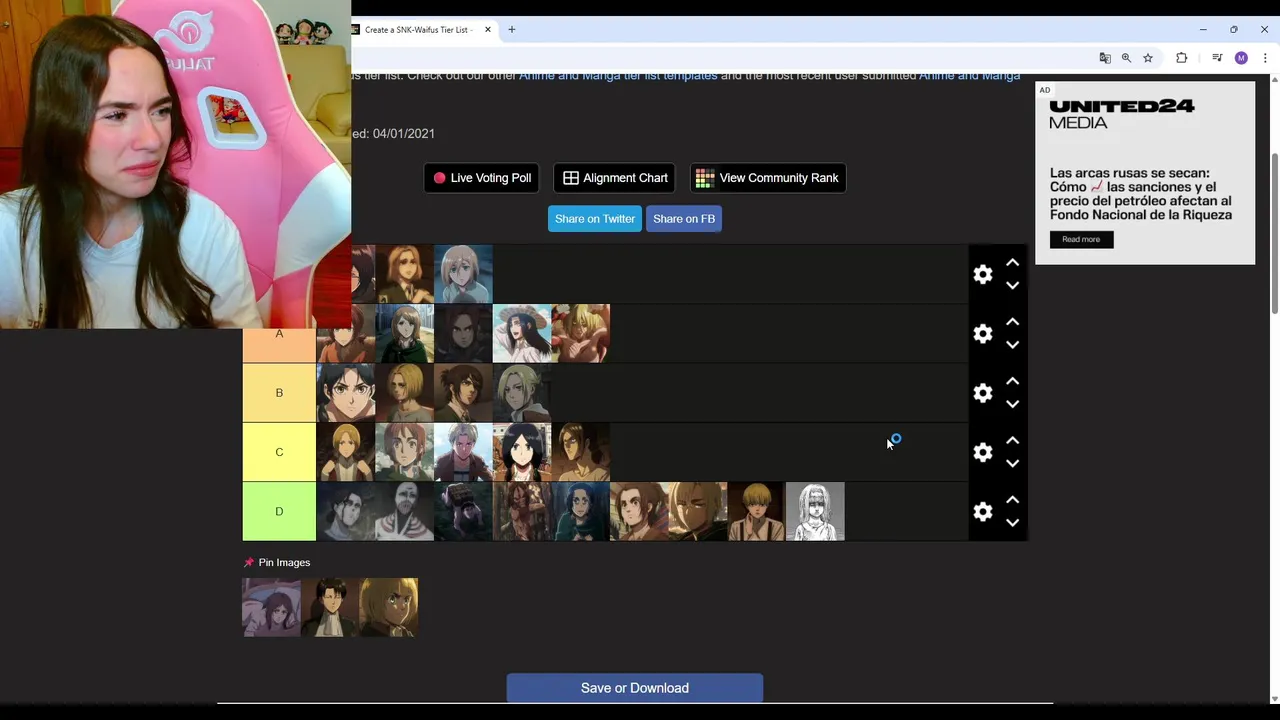This screenshot has width=1280, height=720.
Task: Close the SNK-Waifus Tier List tab
Action: click(488, 30)
